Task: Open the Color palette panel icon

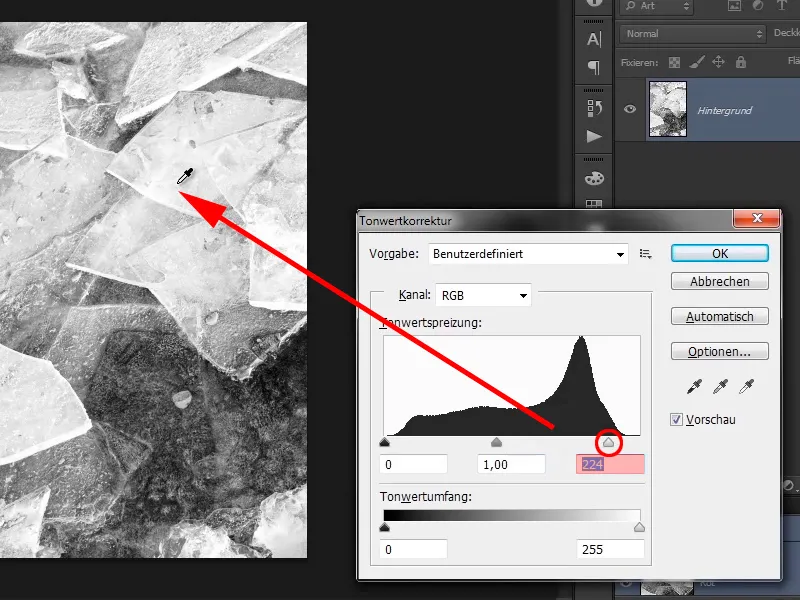Action: click(594, 178)
